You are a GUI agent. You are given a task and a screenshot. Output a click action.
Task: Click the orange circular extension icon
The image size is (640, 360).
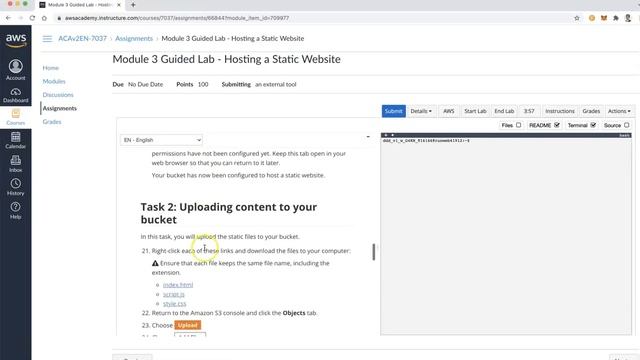(592, 18)
